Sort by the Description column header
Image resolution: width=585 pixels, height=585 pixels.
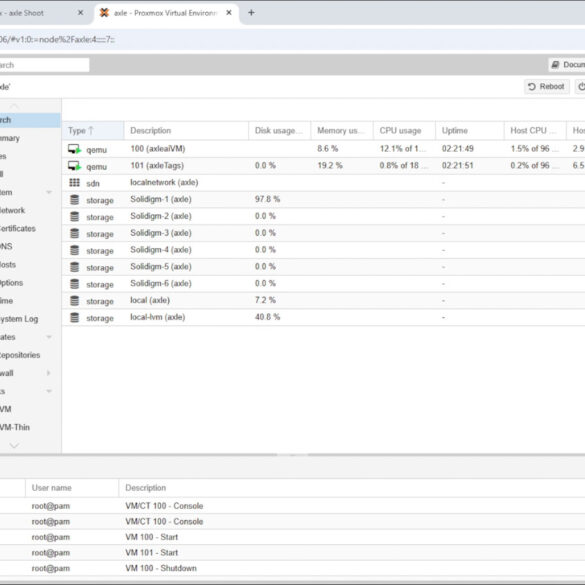coord(186,131)
